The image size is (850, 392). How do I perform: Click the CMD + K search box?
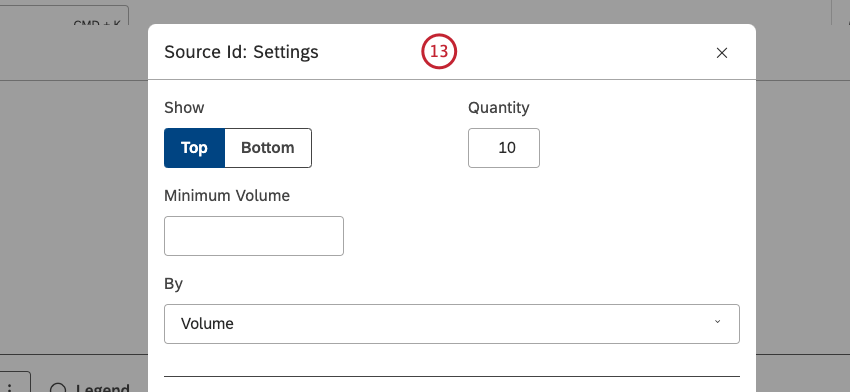point(64,15)
